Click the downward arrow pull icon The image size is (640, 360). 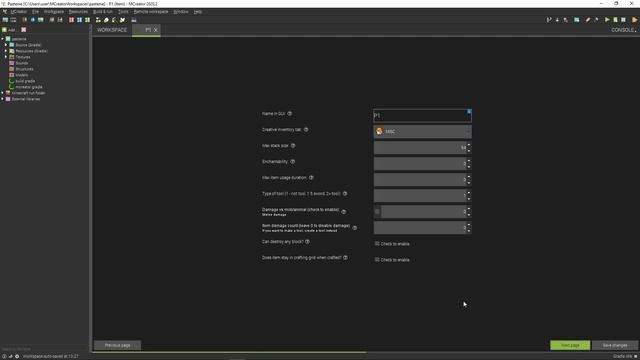557,20
